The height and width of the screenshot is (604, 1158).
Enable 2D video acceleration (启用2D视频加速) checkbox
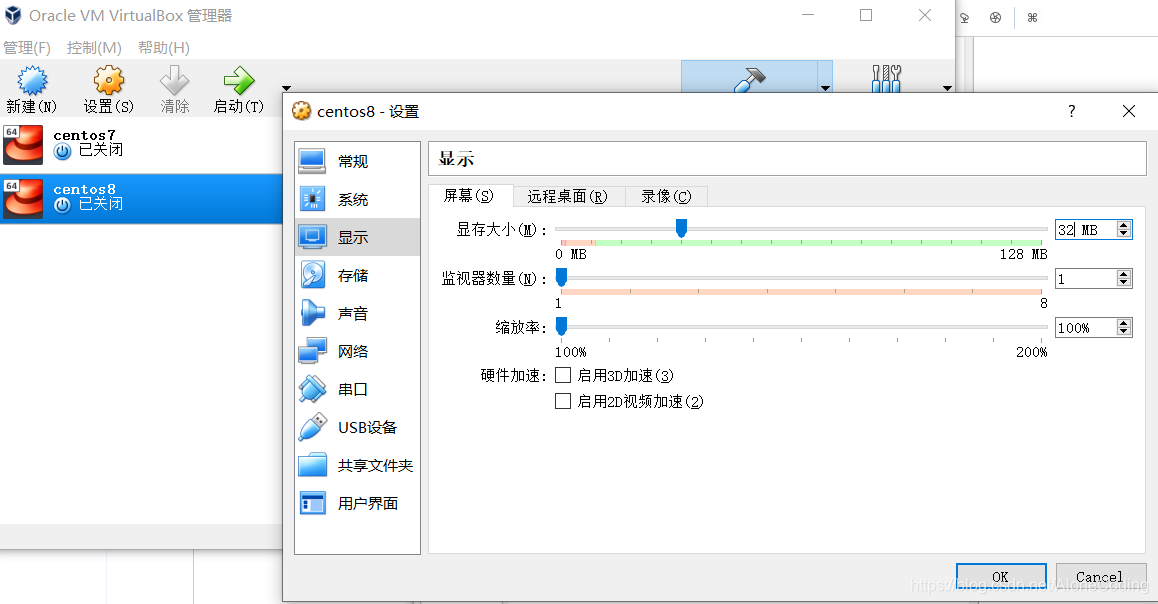coord(563,401)
